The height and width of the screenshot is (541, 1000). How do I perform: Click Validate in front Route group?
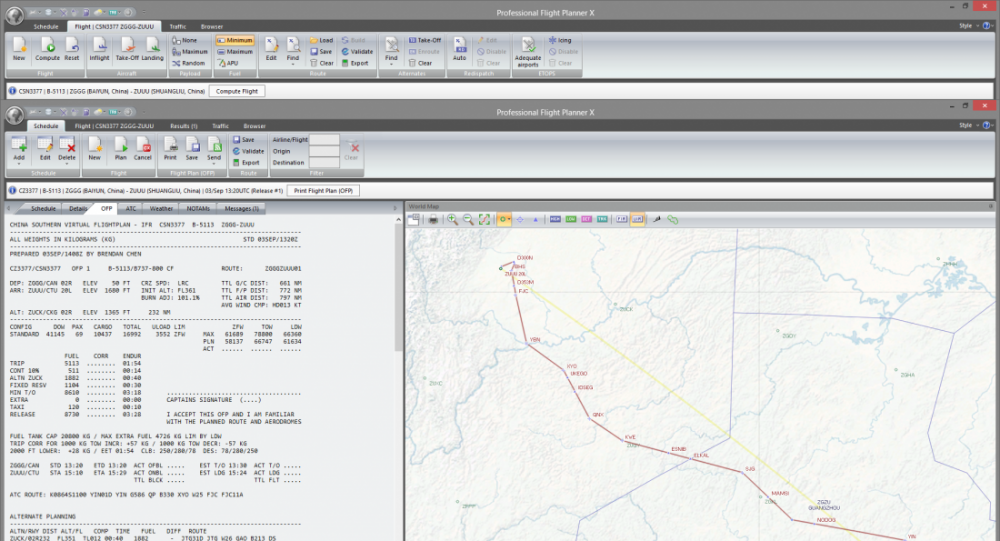pyautogui.click(x=248, y=151)
